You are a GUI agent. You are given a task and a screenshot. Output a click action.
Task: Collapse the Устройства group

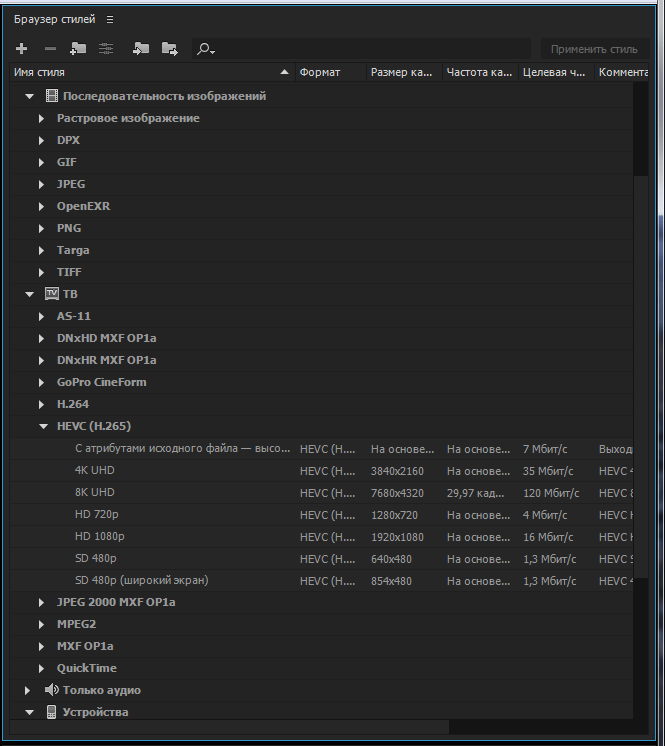tap(29, 712)
